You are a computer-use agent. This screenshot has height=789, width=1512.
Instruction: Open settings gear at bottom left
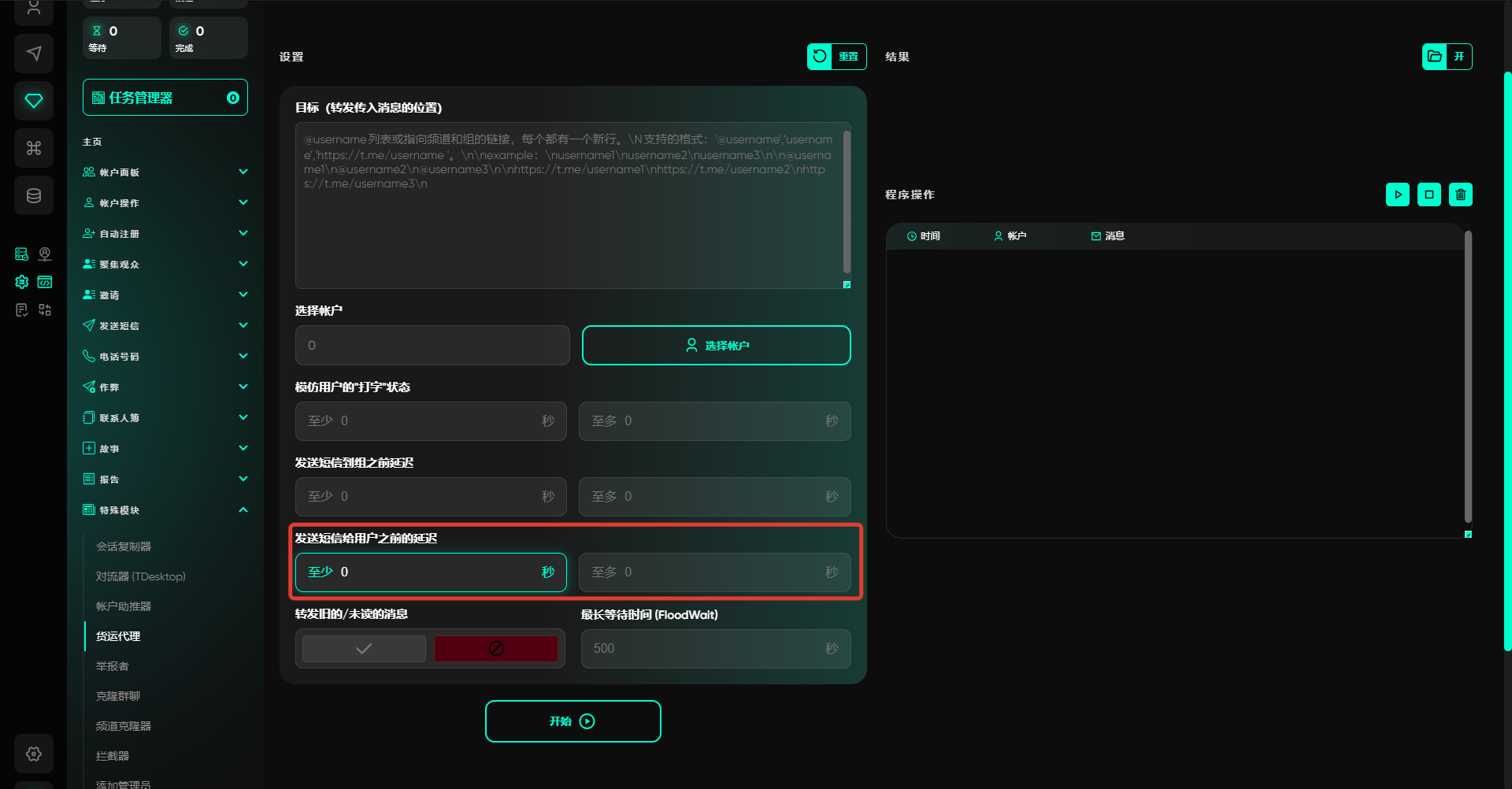click(x=34, y=754)
